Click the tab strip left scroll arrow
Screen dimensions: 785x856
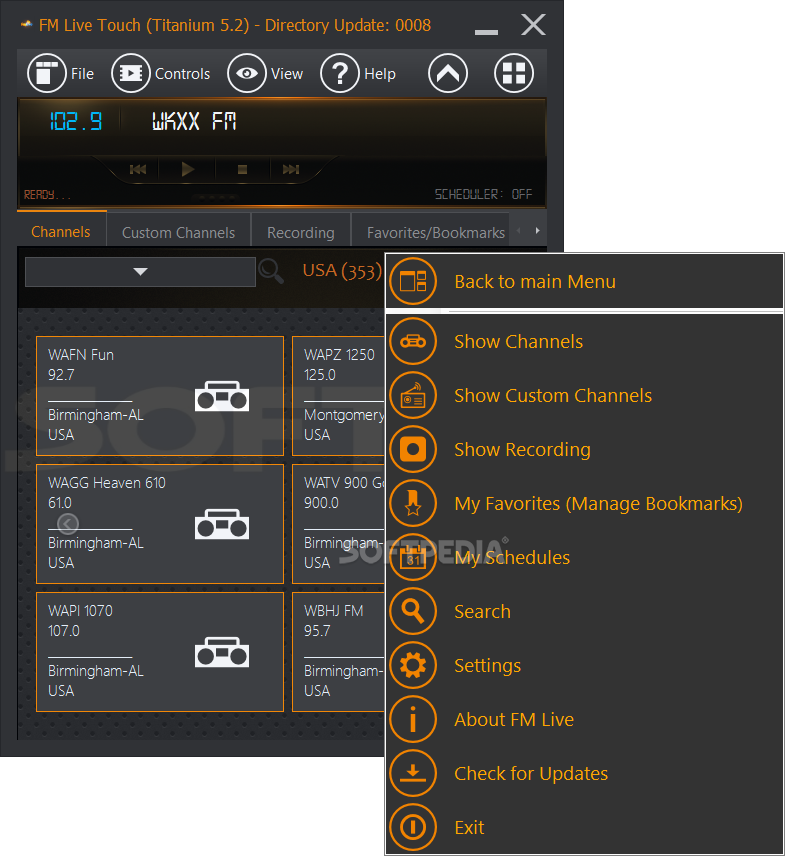pos(519,231)
